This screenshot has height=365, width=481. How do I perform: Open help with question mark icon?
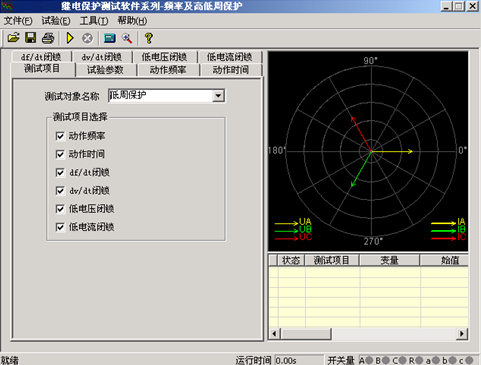[149, 38]
